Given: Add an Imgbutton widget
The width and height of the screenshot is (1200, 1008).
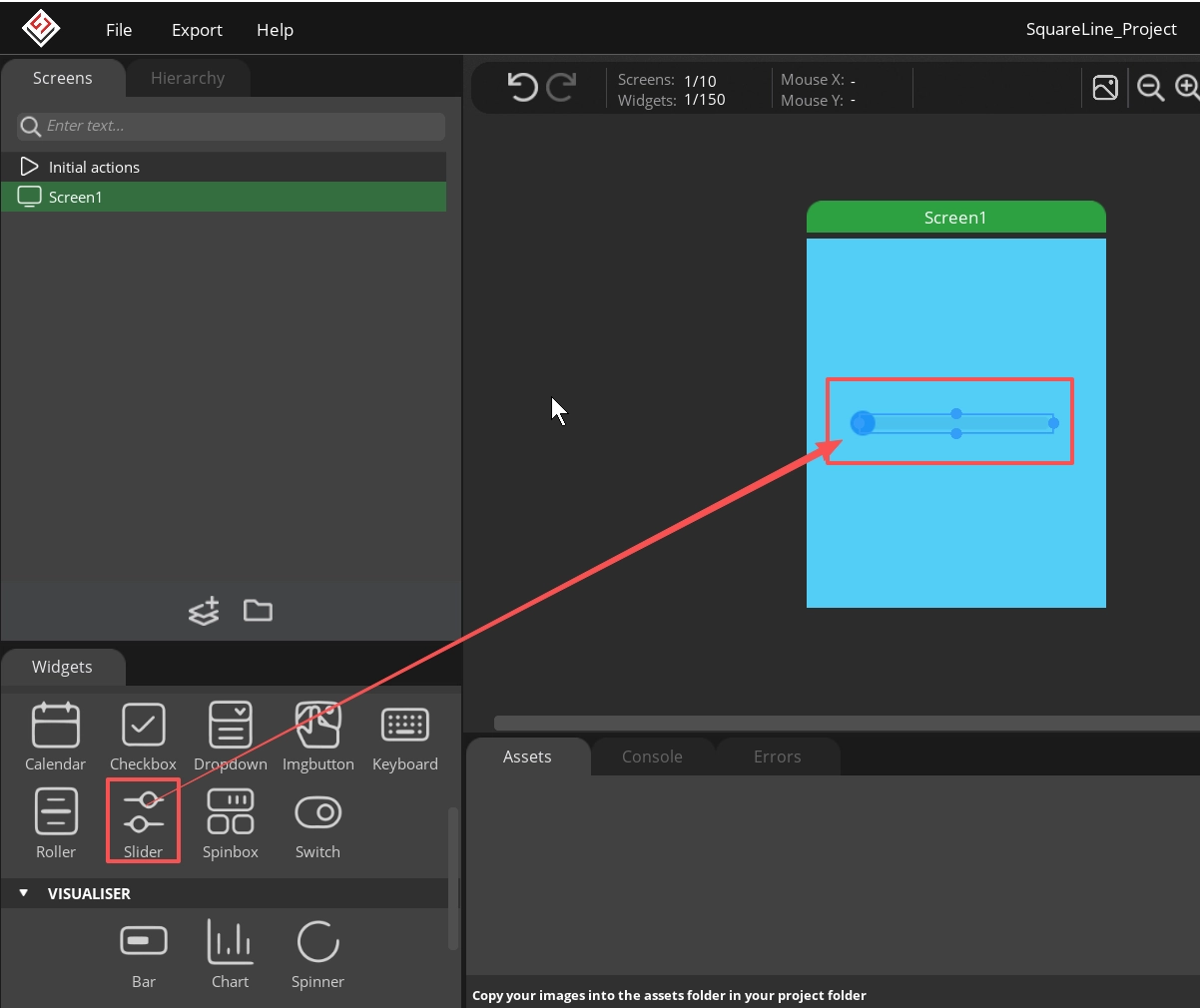Looking at the screenshot, I should [318, 737].
